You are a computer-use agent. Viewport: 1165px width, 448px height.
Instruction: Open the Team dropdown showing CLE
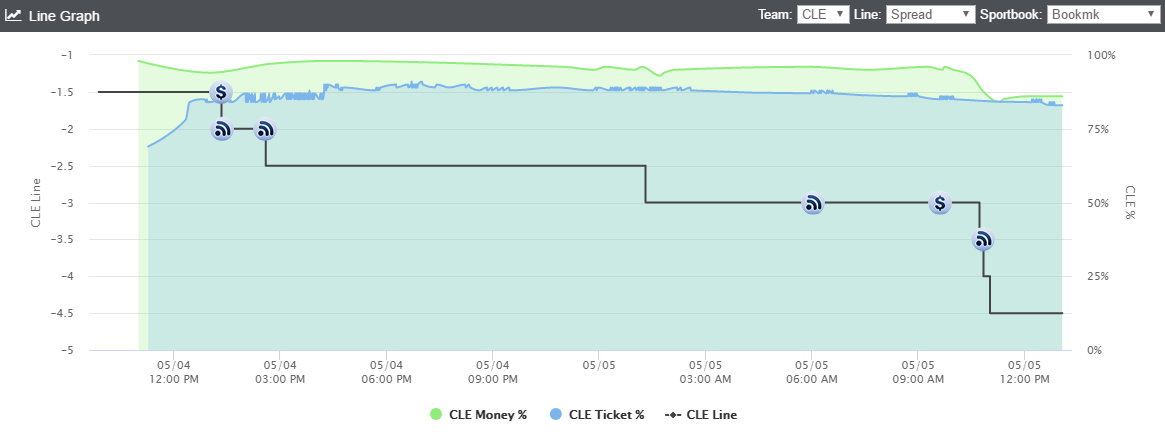point(823,14)
